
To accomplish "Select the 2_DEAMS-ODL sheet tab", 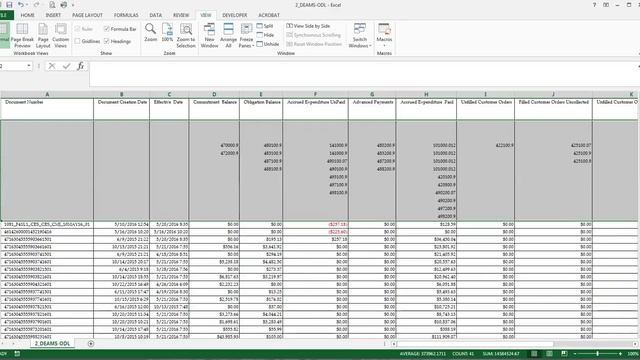I will pos(52,344).
